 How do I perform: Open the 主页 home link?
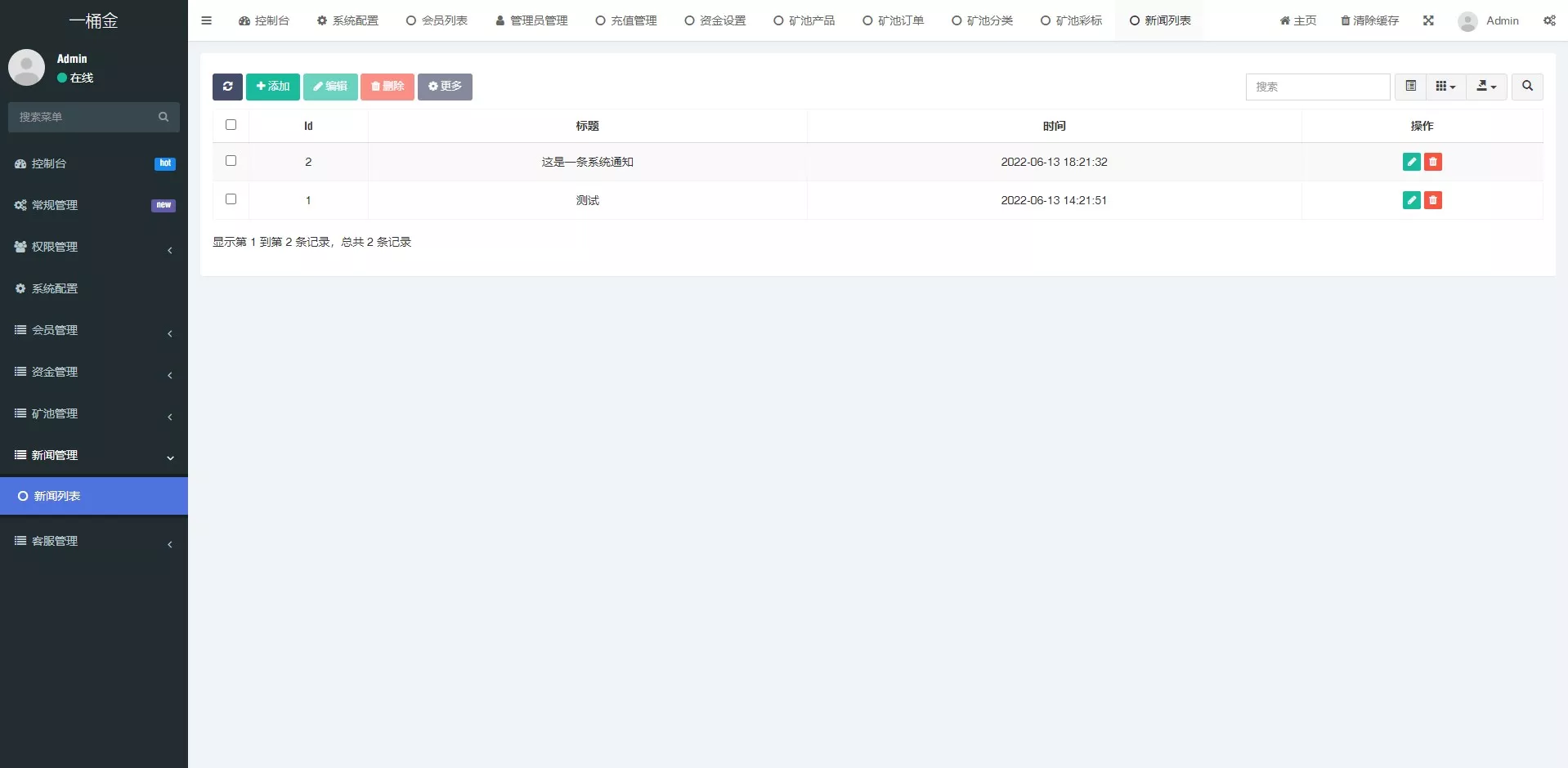(1298, 20)
